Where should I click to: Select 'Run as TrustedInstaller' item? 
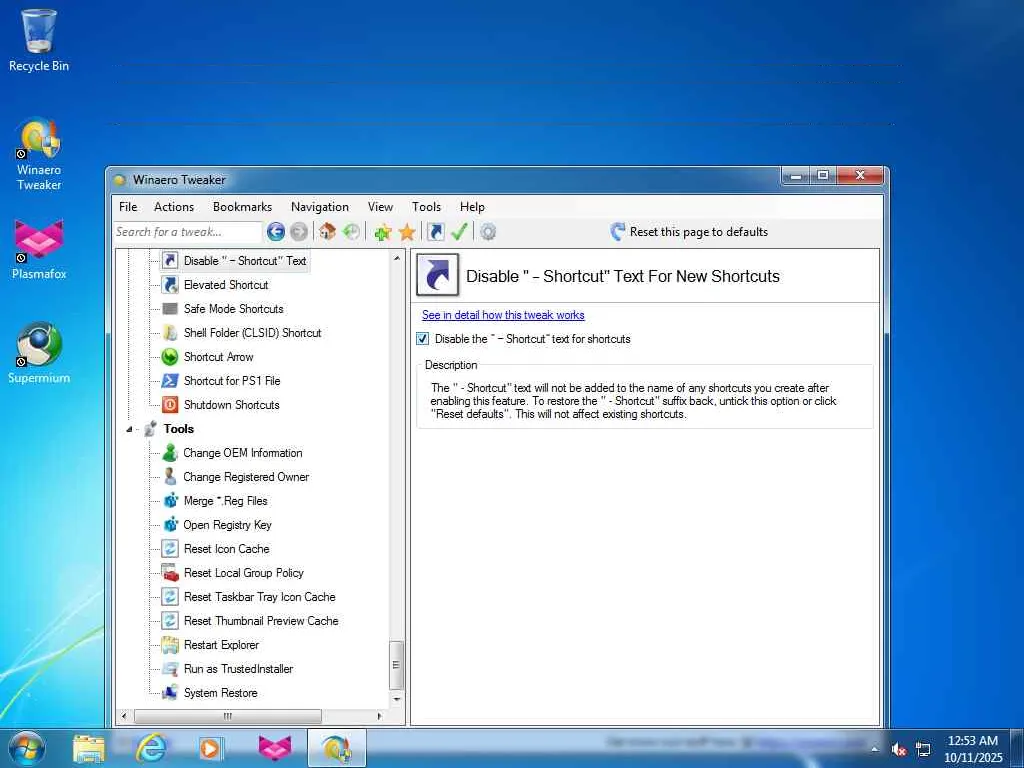pyautogui.click(x=238, y=669)
